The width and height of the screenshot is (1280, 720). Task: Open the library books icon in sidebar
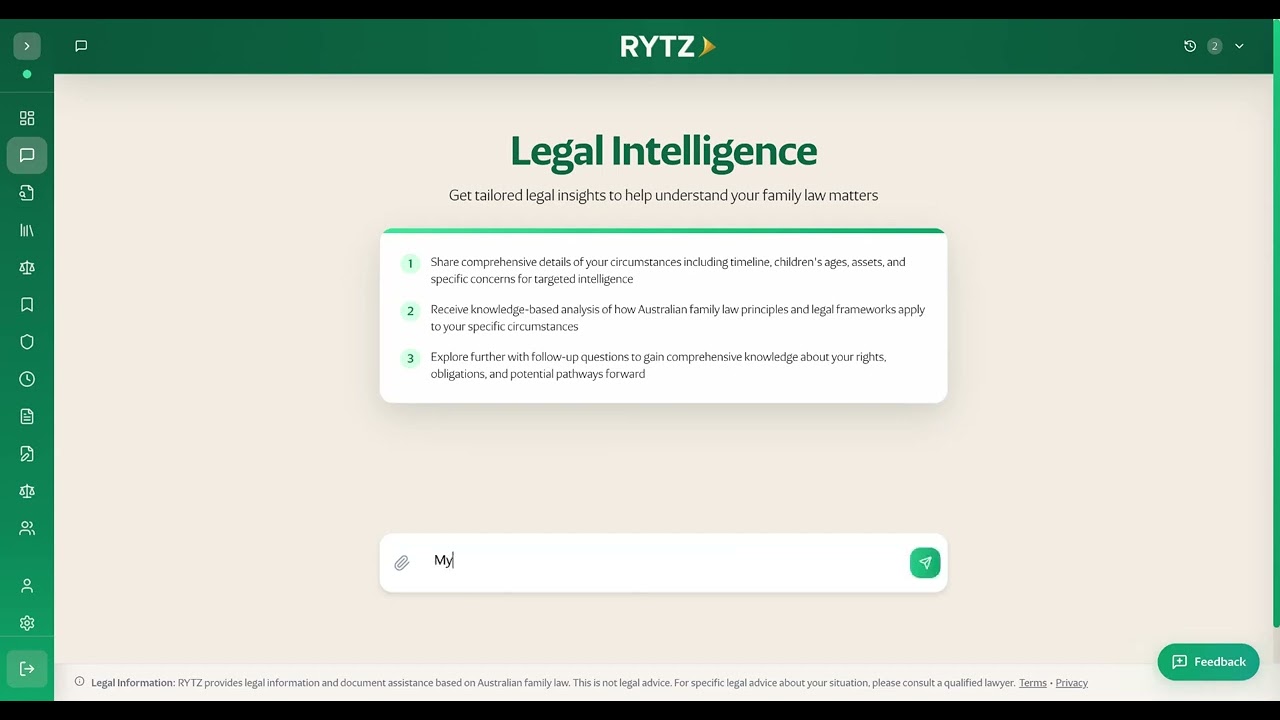pos(27,230)
